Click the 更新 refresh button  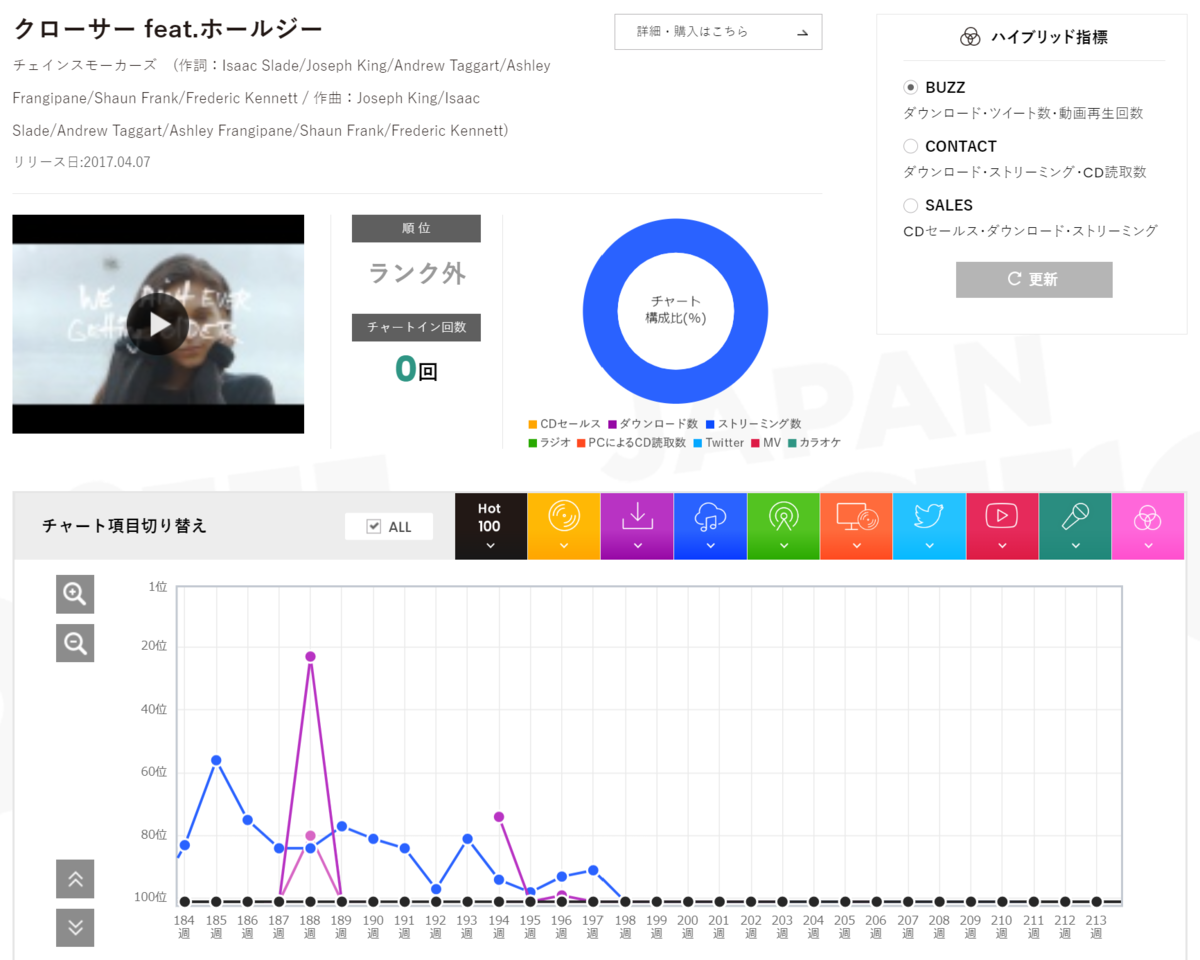[1033, 279]
